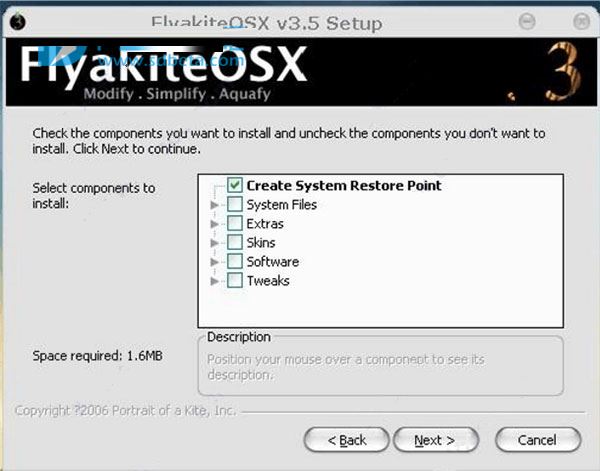The image size is (600, 471).
Task: Uncheck Create System Restore Point
Action: (235, 185)
